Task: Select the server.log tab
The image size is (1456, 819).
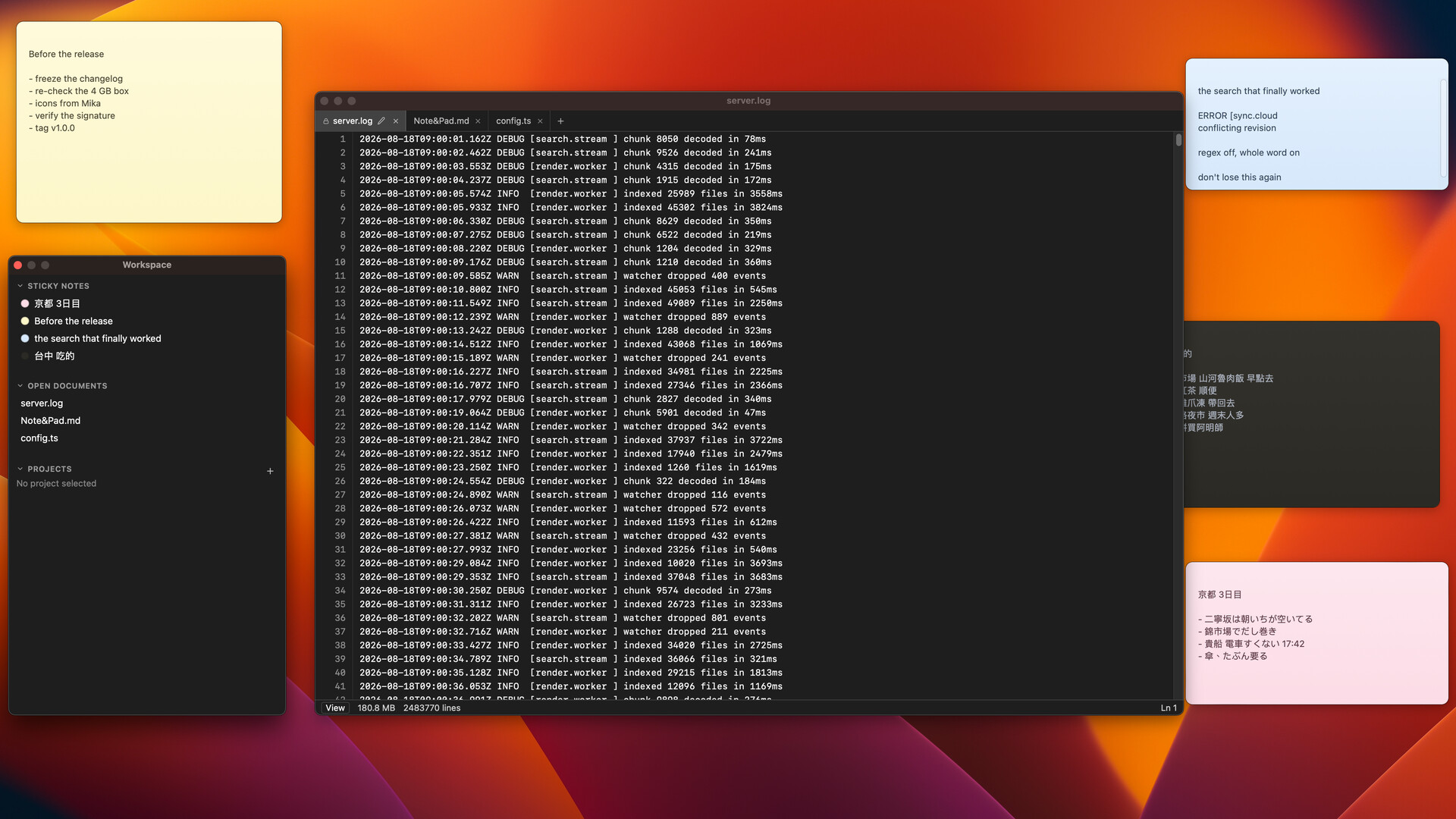Action: pos(353,121)
